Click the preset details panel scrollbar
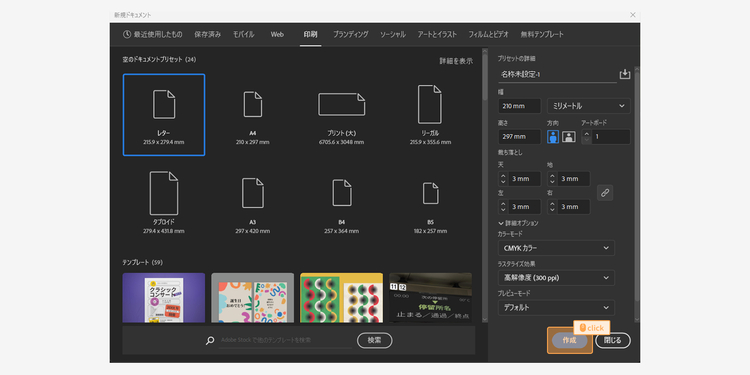750x375 pixels. pos(636,187)
